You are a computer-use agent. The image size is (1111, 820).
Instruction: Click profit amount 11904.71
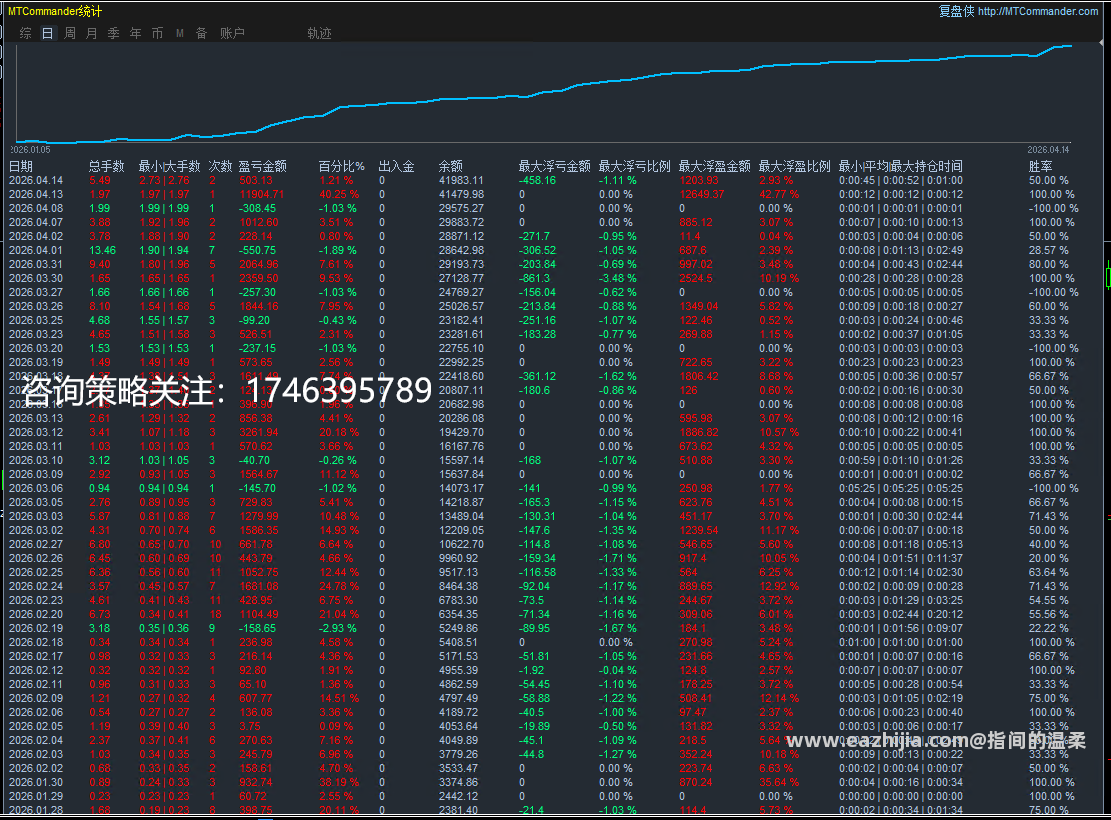261,194
